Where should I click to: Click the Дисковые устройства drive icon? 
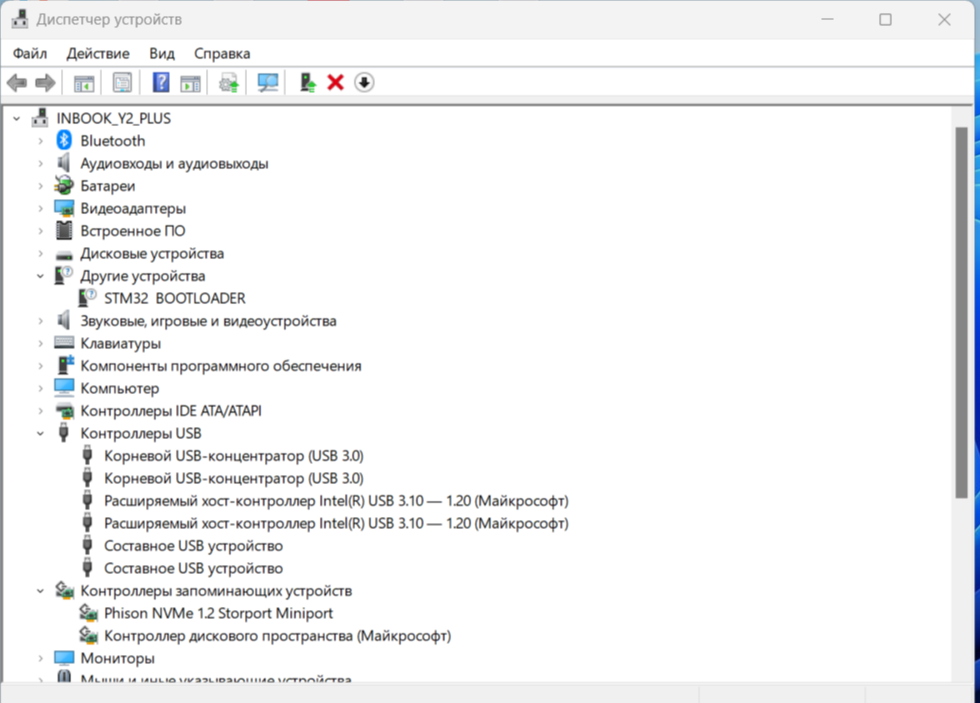[64, 255]
